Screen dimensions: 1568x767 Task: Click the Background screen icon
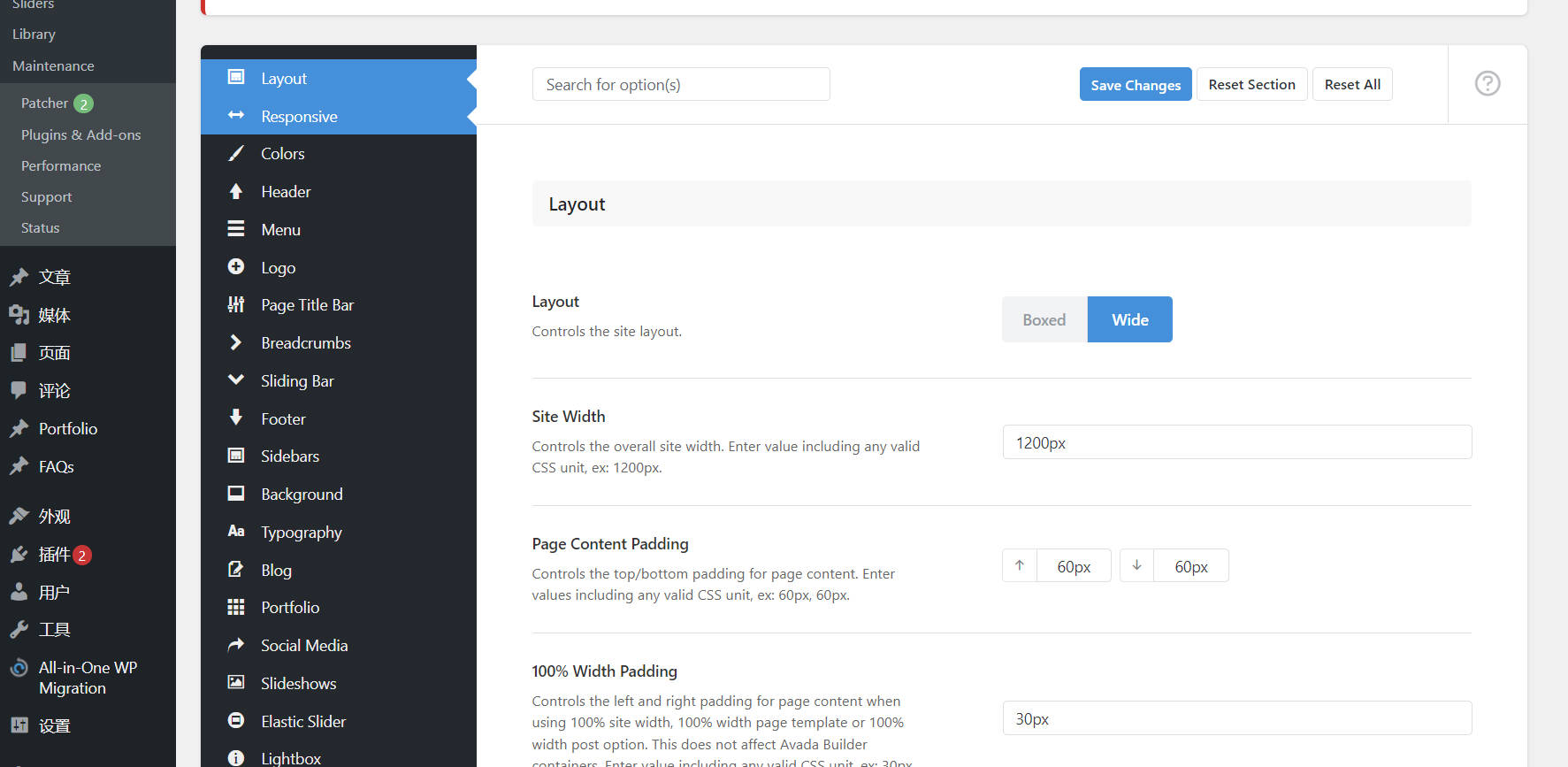[x=236, y=494]
